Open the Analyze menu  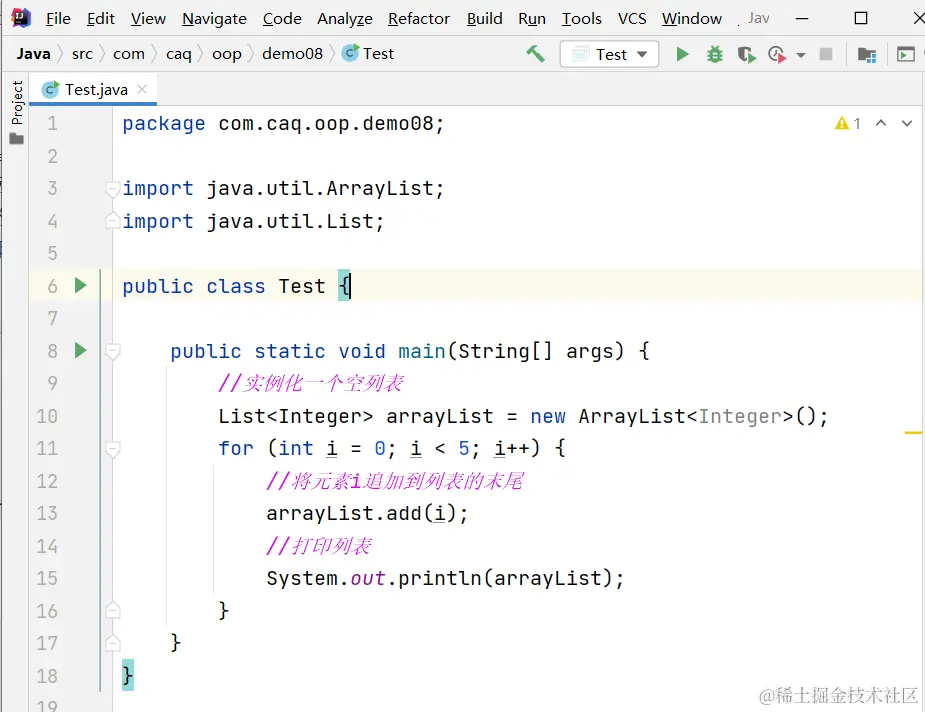[345, 19]
